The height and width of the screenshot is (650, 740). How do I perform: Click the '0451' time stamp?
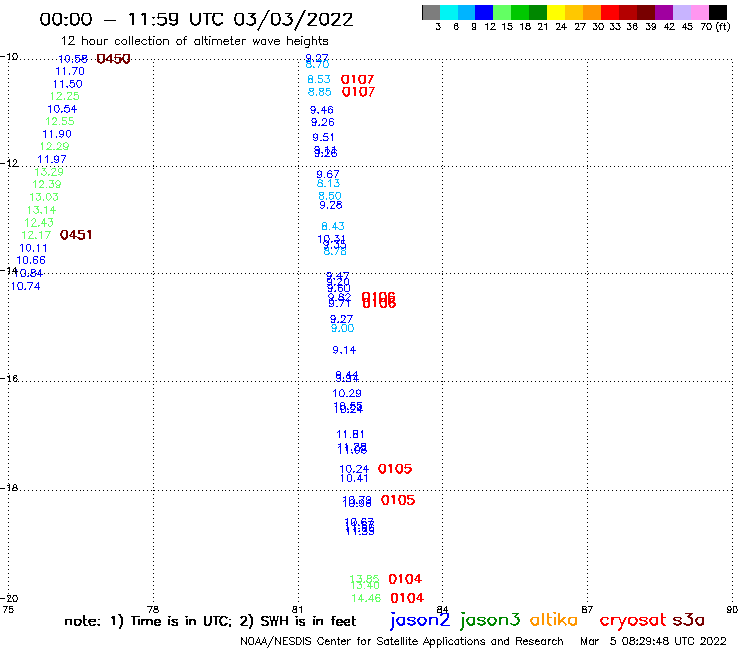coord(76,235)
